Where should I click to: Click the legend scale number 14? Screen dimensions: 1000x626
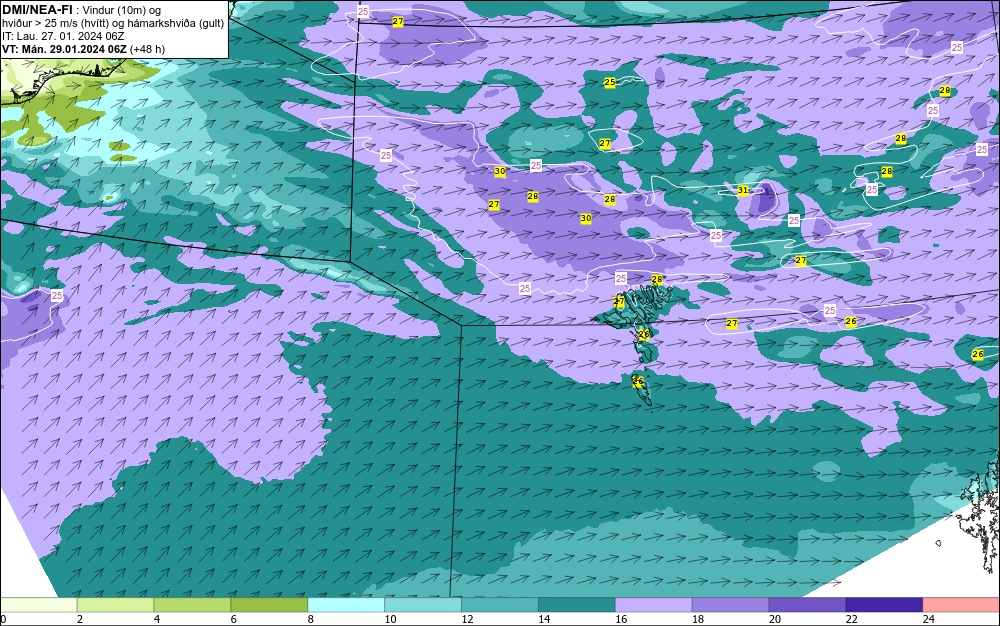point(545,619)
